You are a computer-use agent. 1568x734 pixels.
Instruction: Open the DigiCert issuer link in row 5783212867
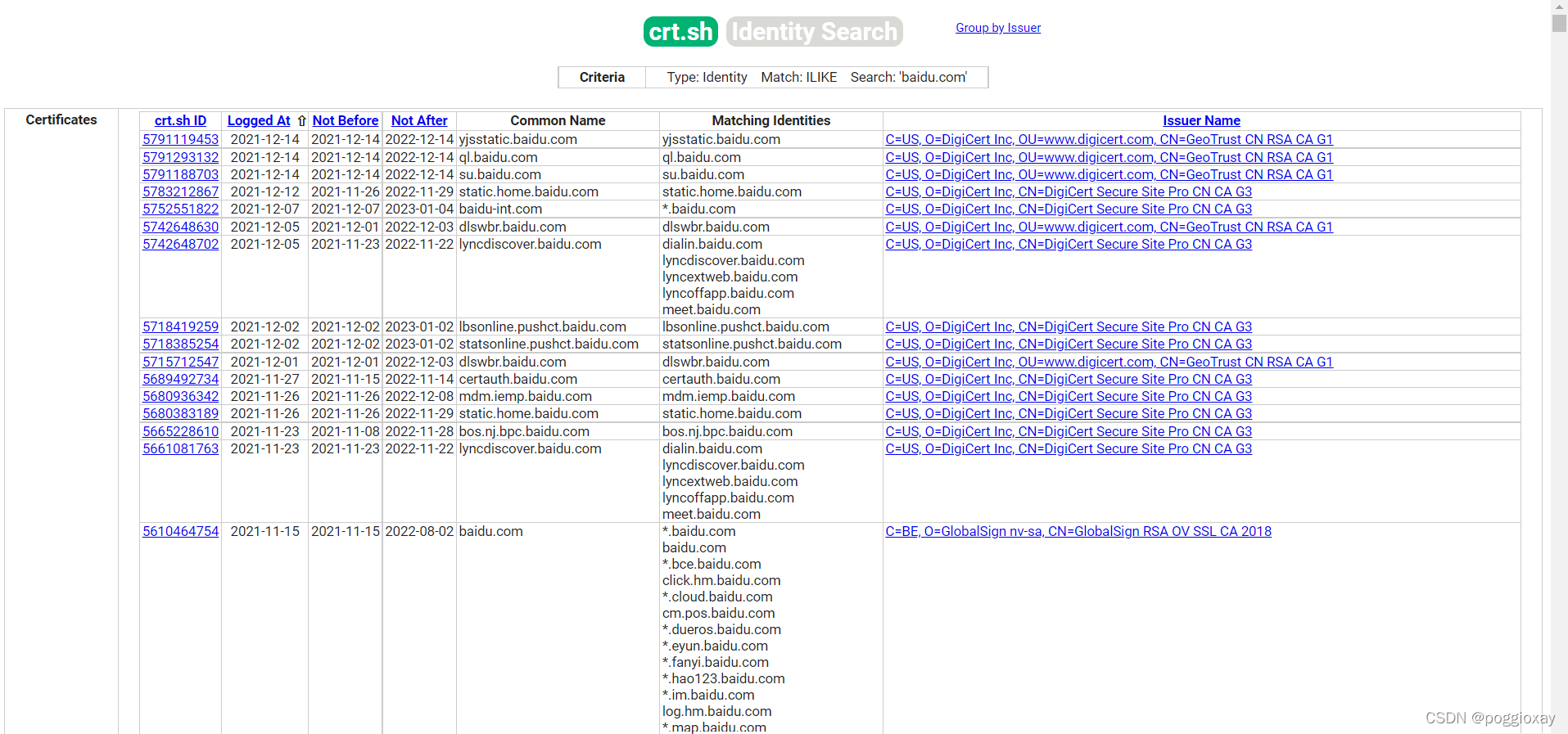1069,191
